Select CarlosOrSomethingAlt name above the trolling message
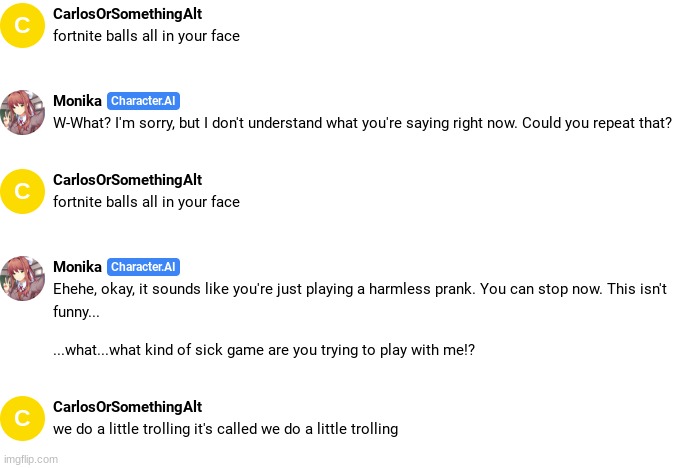 [x=127, y=407]
